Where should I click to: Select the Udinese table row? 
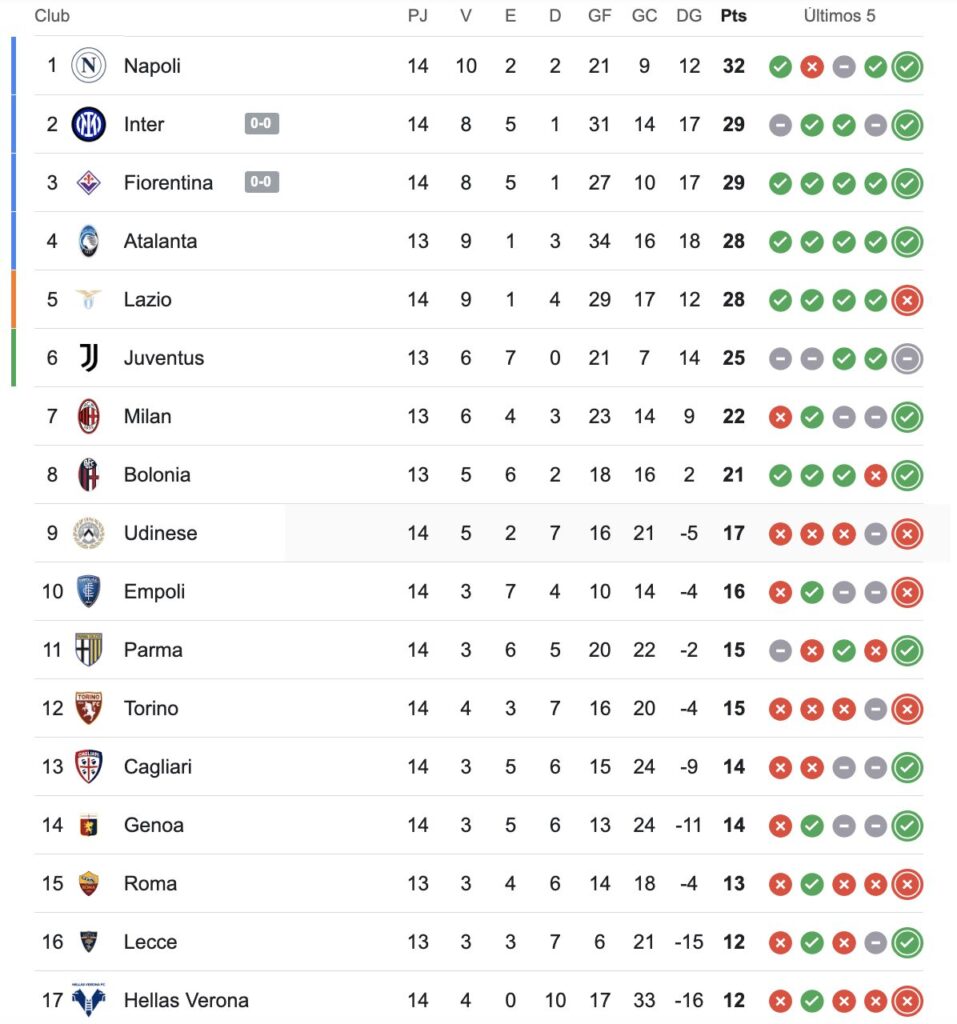click(x=479, y=533)
